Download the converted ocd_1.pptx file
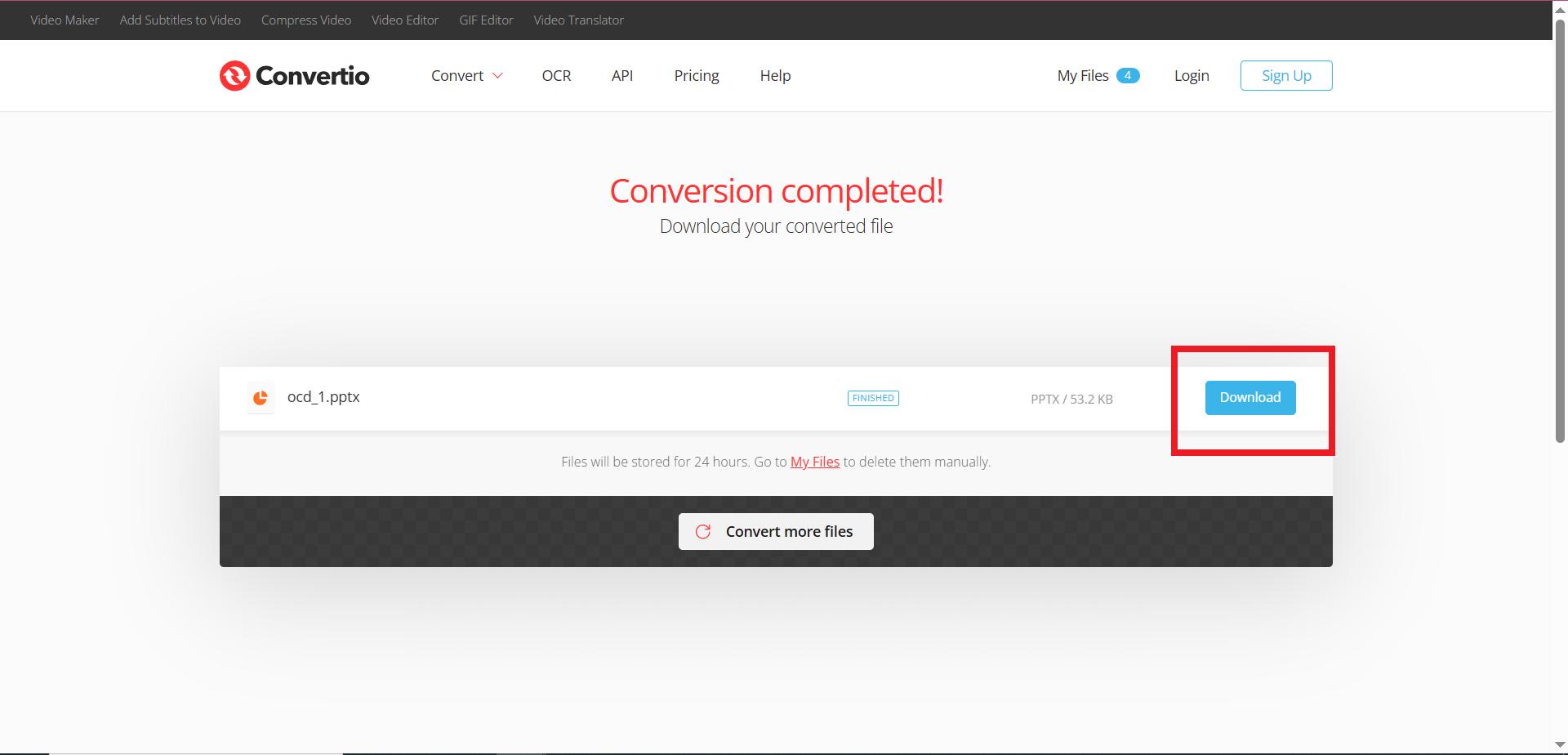 tap(1250, 398)
